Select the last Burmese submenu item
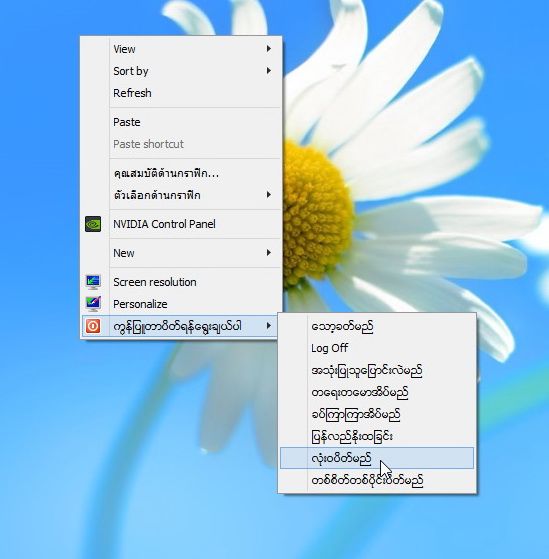Viewport: 549px width, 559px height. 377,480
